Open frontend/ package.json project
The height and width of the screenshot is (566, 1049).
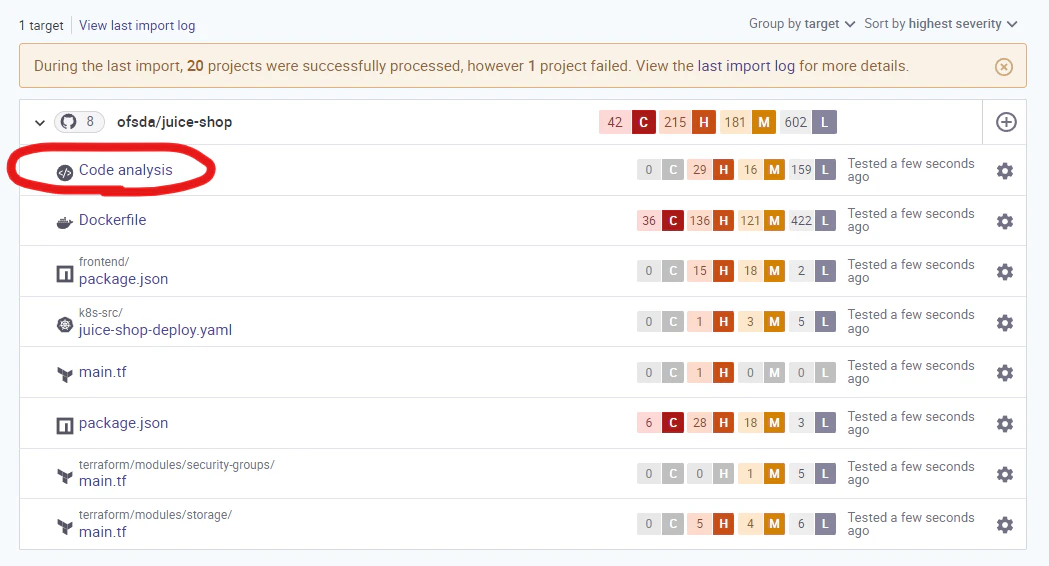(123, 279)
